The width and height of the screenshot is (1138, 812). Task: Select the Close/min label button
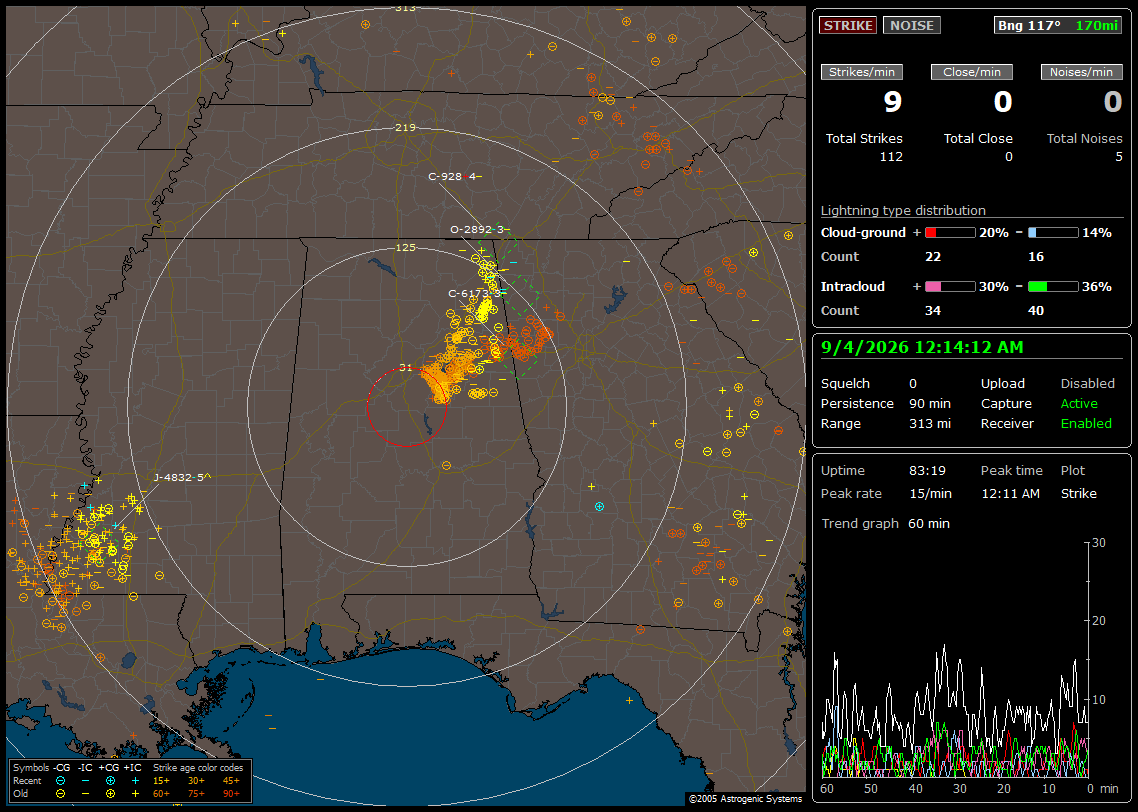972,72
